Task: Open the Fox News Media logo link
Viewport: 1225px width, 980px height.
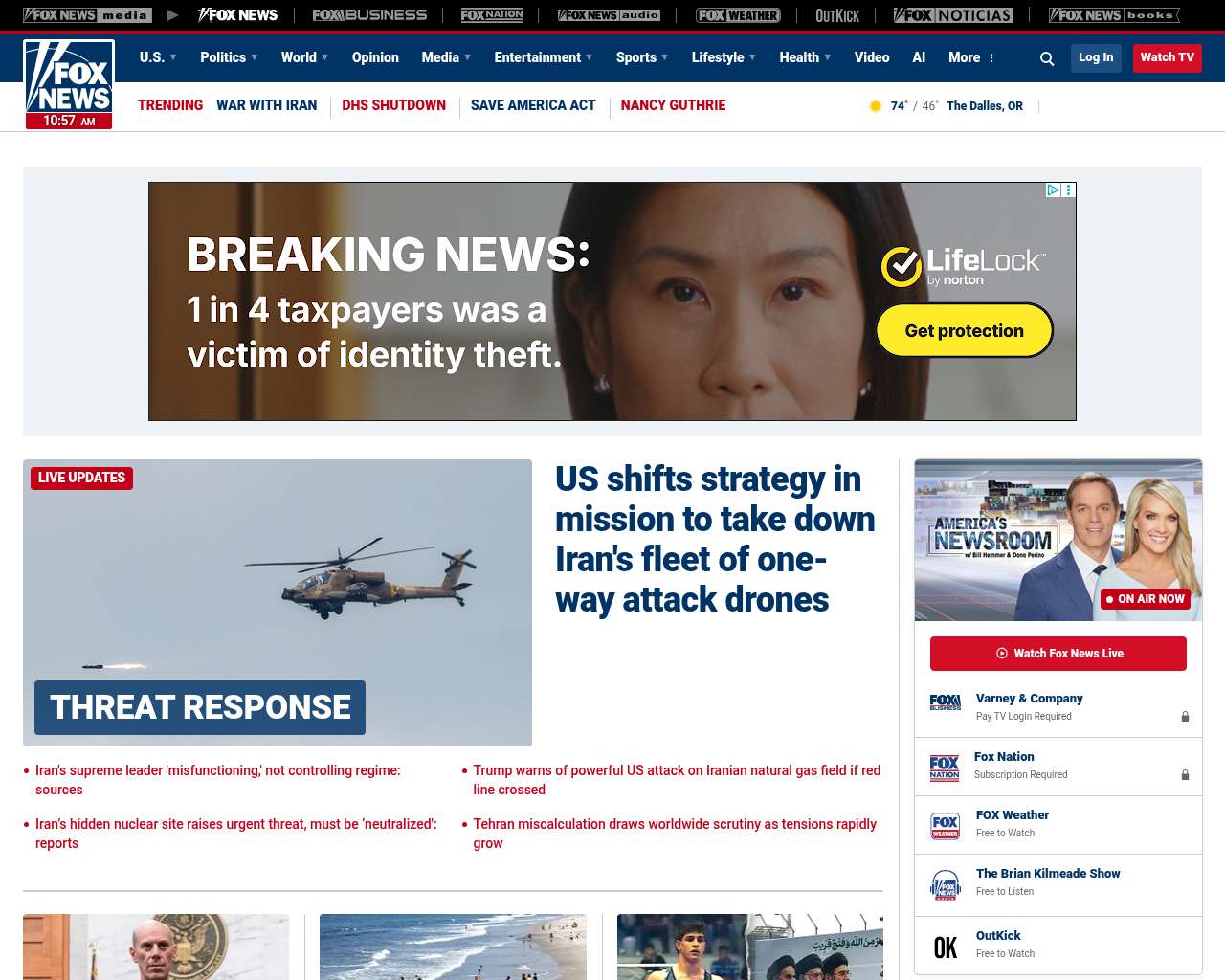Action: [87, 15]
